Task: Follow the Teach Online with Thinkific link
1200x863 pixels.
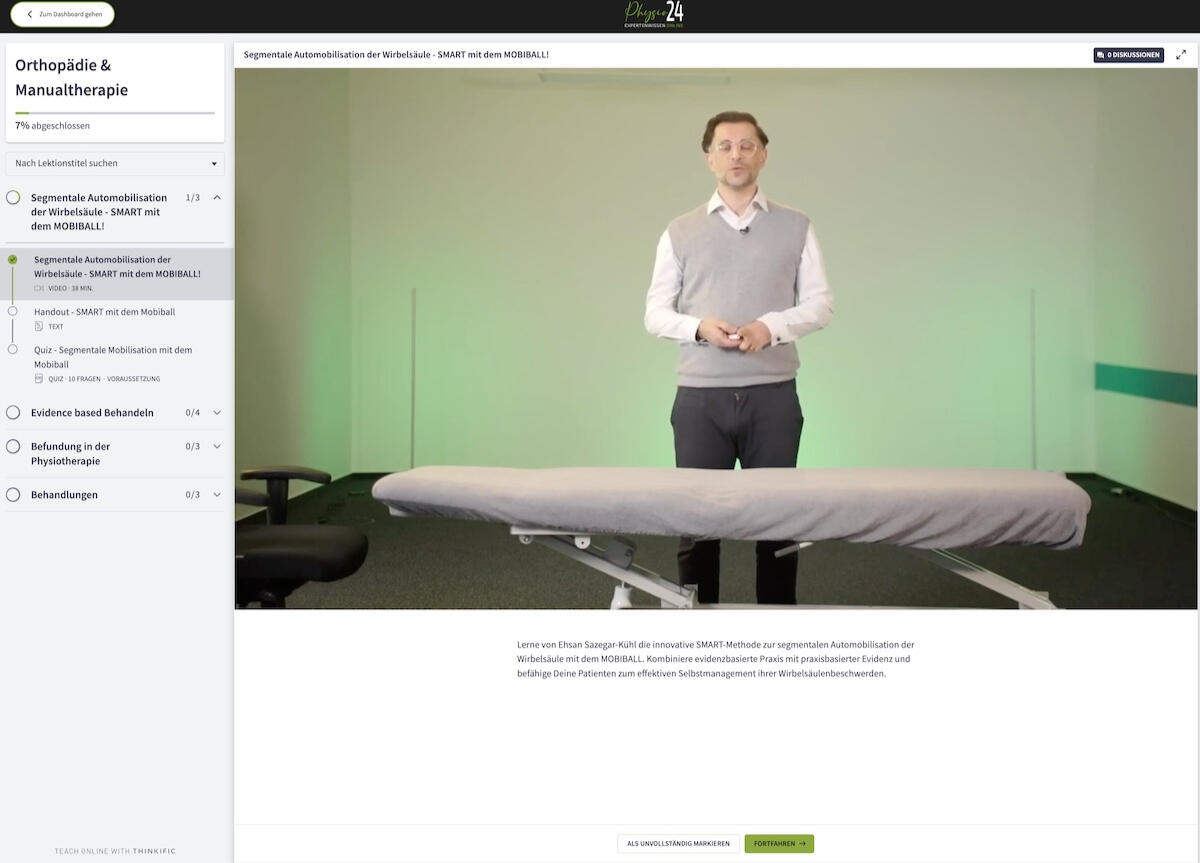Action: pos(115,851)
